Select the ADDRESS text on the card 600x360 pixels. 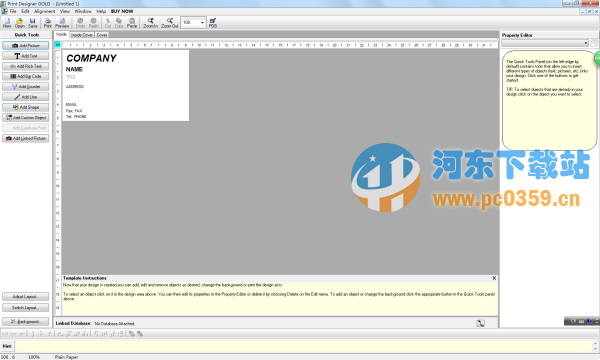pyautogui.click(x=75, y=87)
